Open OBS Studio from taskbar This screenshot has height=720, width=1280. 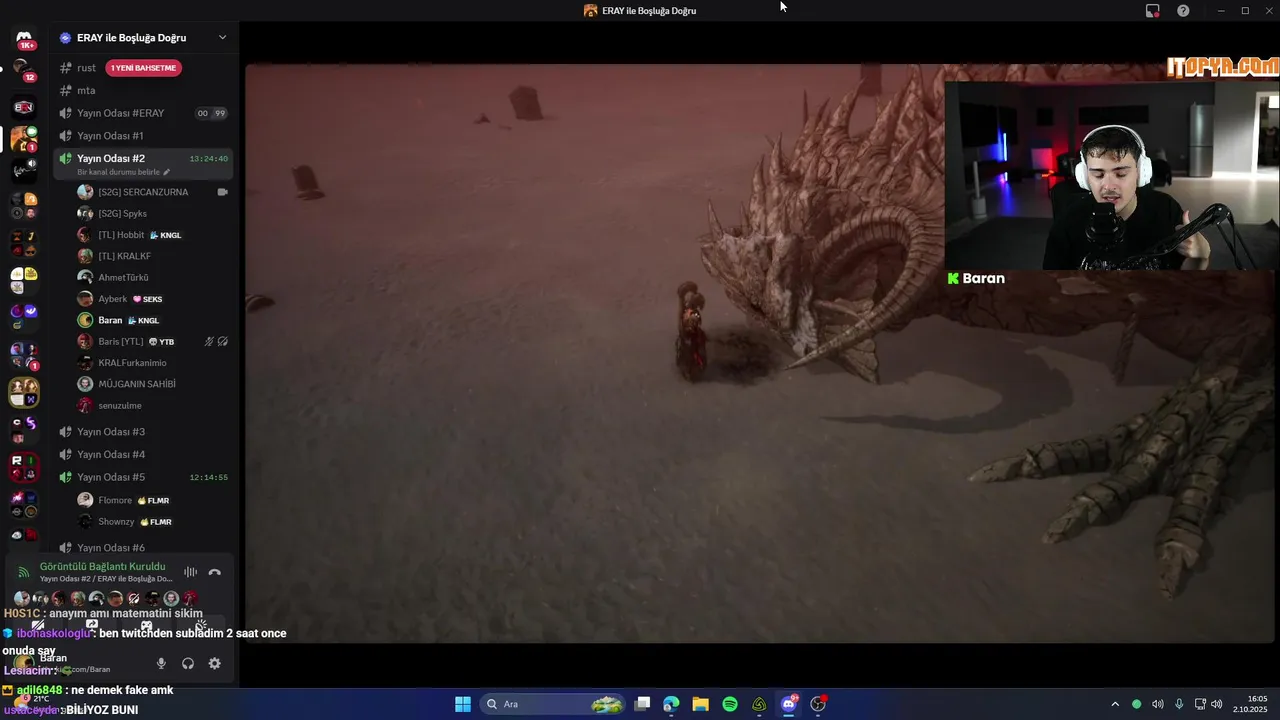pos(818,704)
